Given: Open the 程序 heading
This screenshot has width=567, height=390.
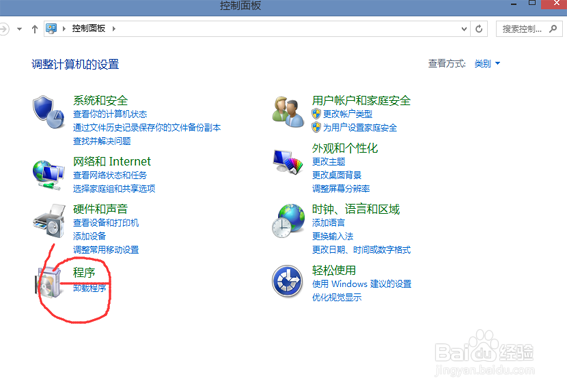Looking at the screenshot, I should (84, 272).
